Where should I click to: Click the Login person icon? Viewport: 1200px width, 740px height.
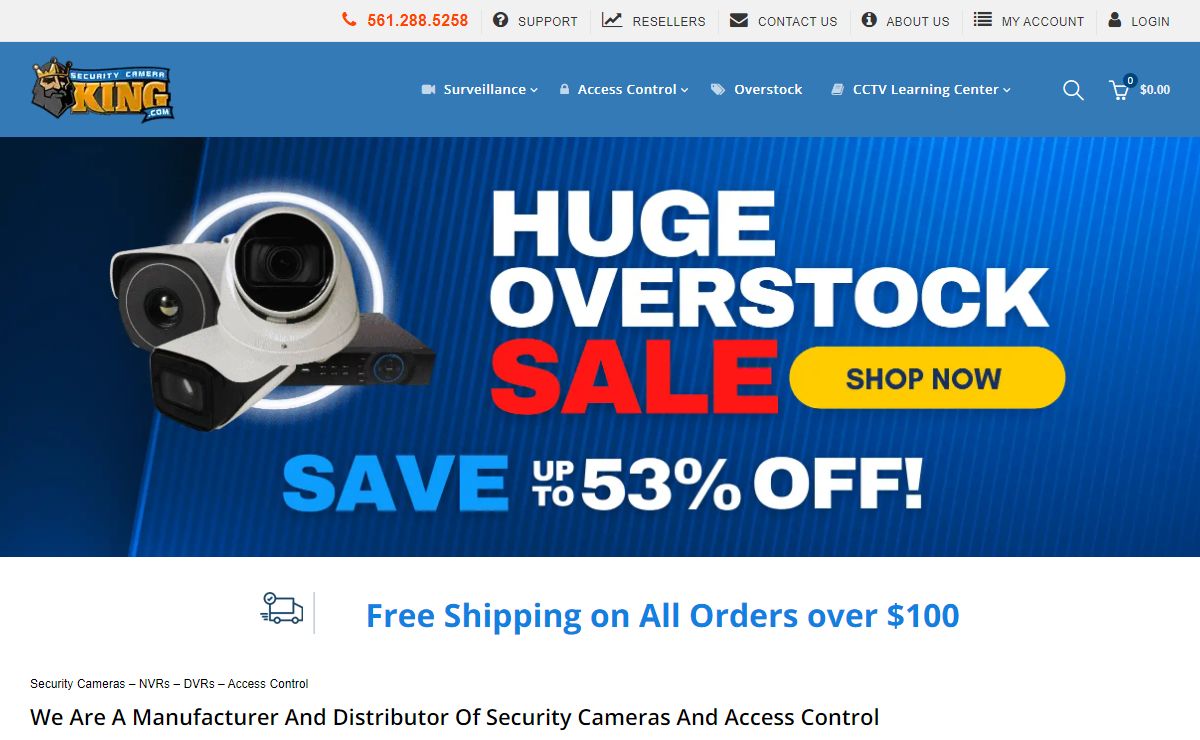pos(1115,20)
